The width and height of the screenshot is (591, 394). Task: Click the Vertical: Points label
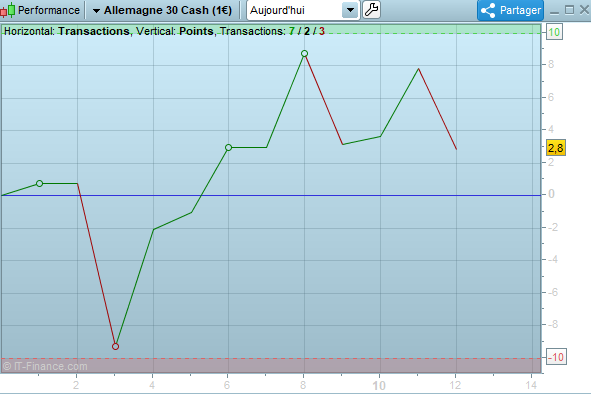(x=175, y=31)
